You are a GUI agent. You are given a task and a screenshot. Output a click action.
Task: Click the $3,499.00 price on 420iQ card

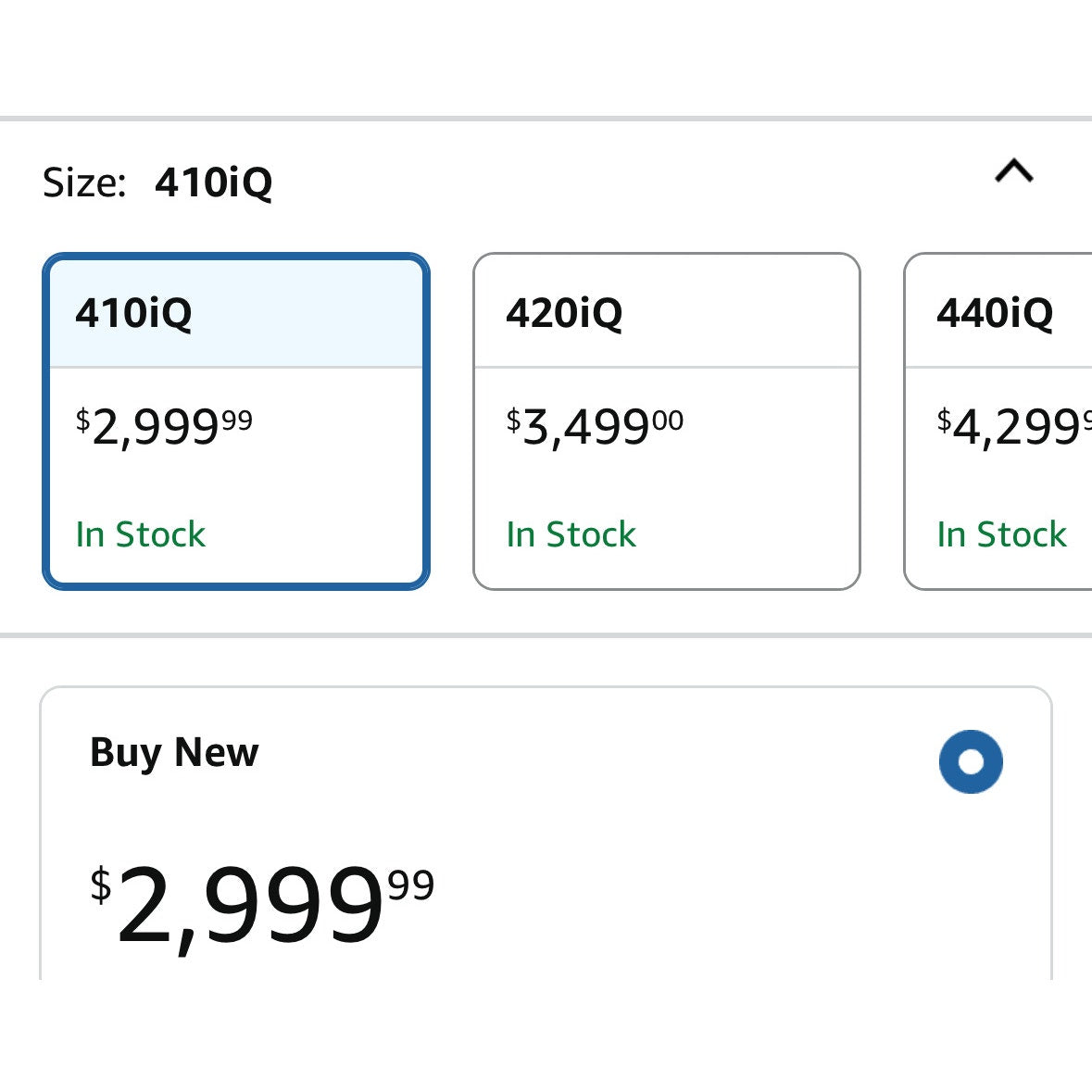click(x=595, y=427)
